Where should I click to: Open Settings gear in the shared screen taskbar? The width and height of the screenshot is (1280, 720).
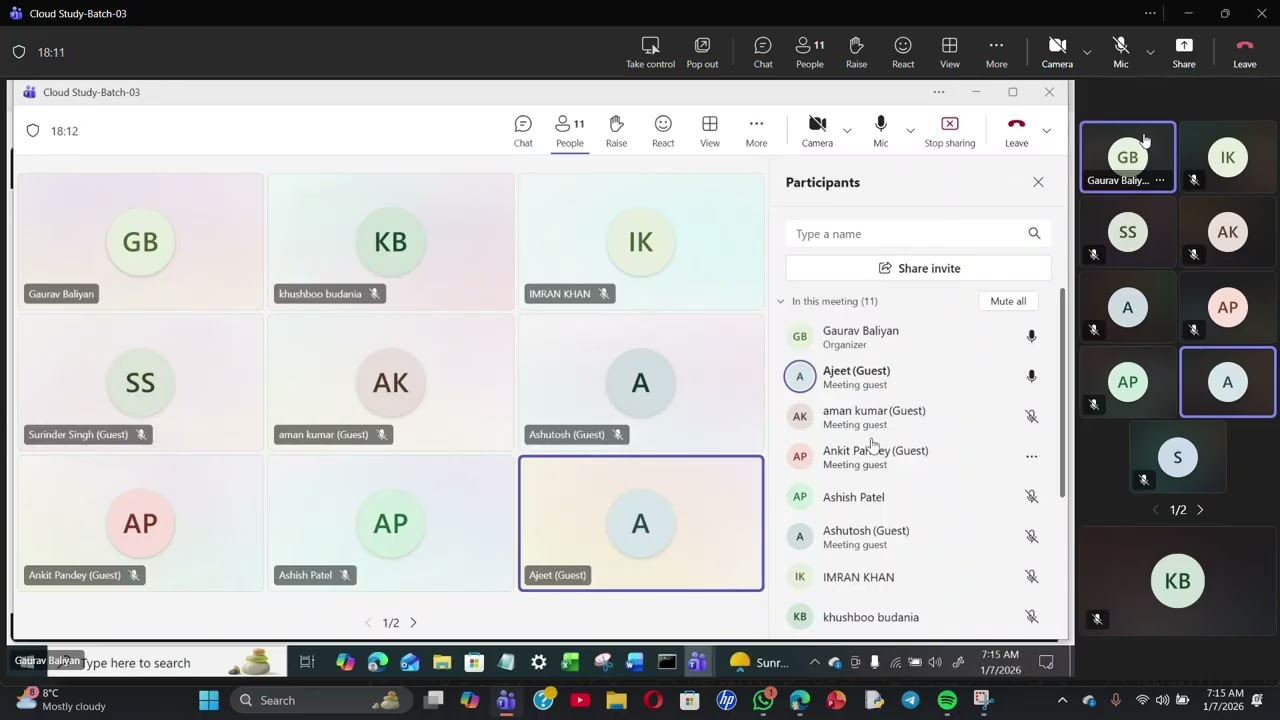538,662
